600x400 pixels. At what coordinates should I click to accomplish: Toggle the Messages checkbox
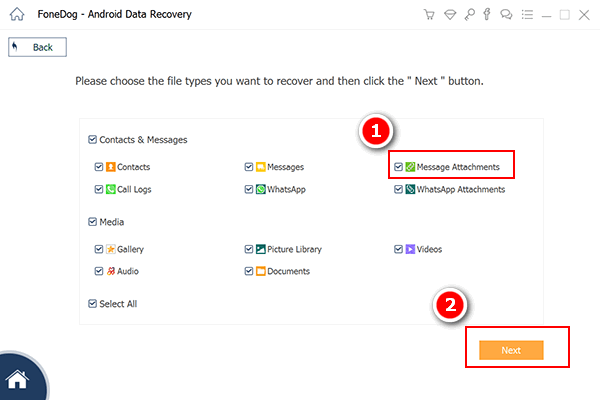(x=249, y=167)
